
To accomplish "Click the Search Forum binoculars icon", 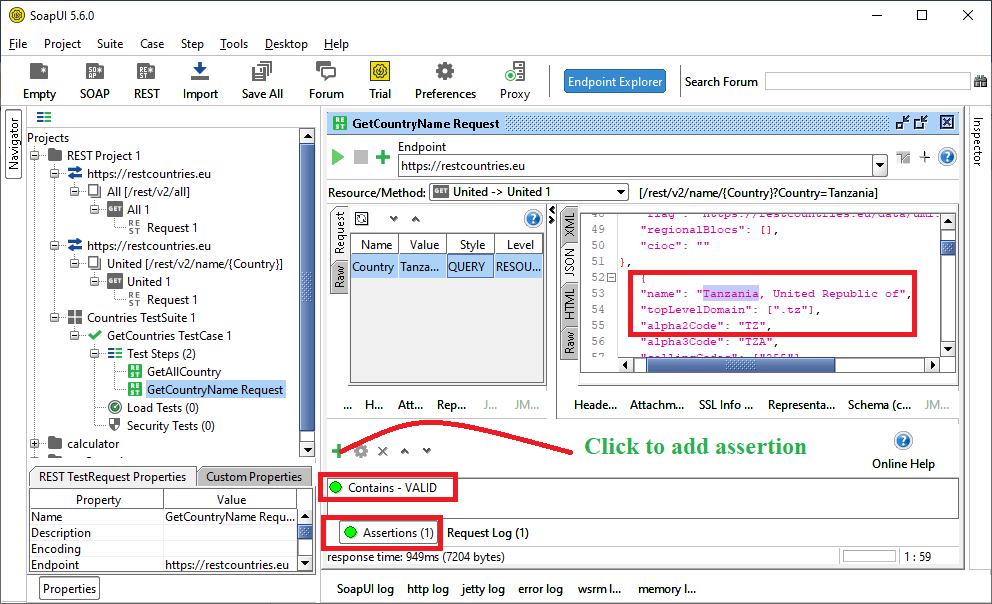I will point(981,82).
